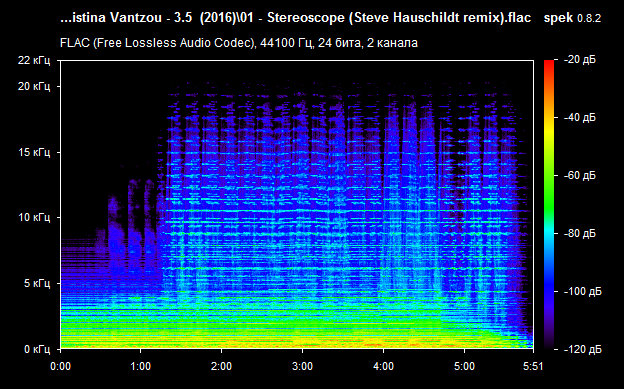Click the '5:00' time axis label
This screenshot has height=389, width=624.
point(464,366)
